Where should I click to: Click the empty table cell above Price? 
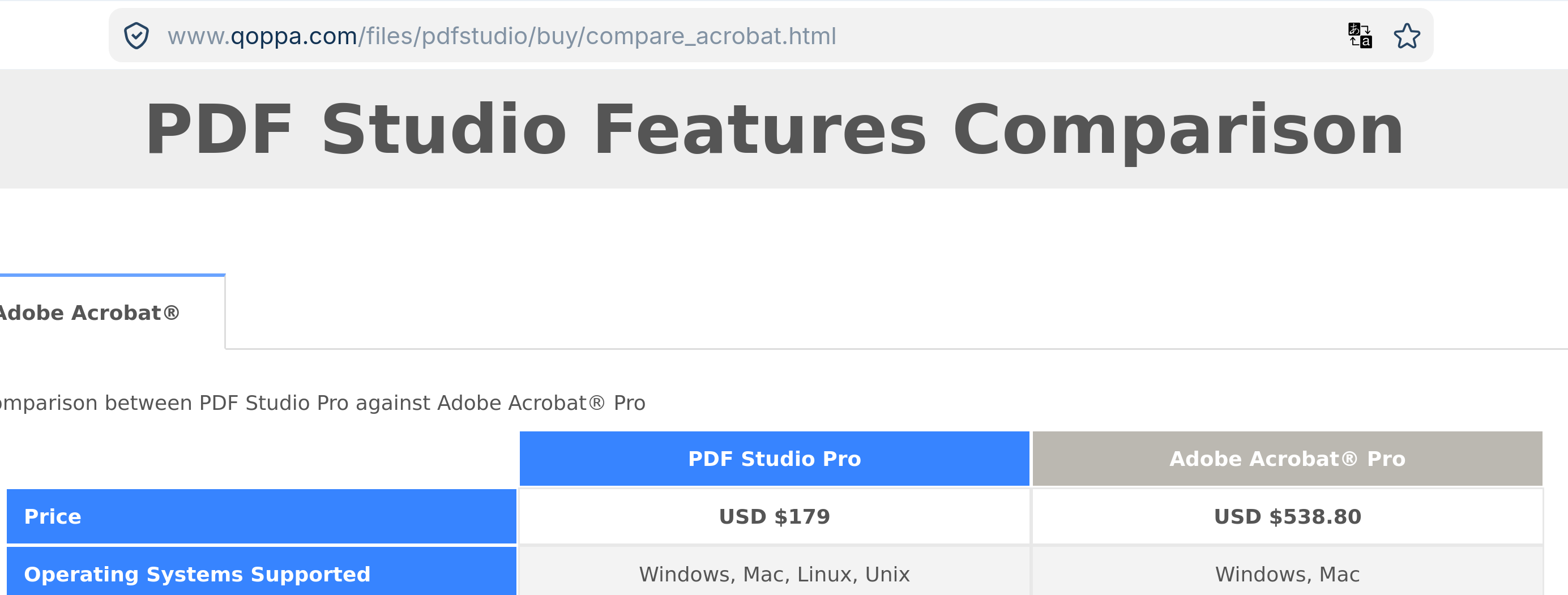point(260,459)
